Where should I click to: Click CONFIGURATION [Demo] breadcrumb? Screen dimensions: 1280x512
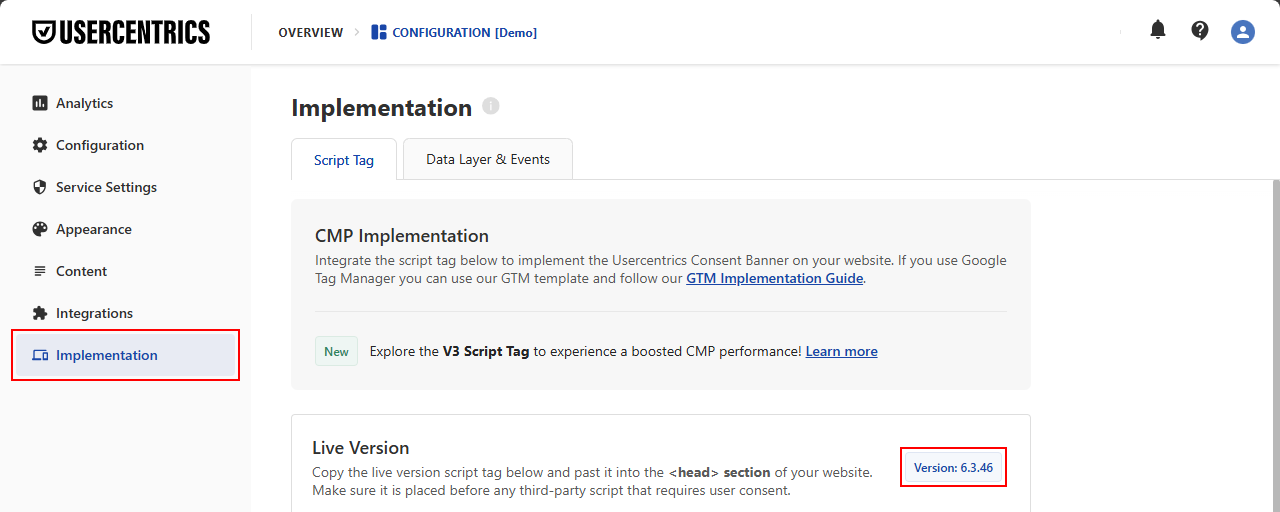pyautogui.click(x=464, y=33)
